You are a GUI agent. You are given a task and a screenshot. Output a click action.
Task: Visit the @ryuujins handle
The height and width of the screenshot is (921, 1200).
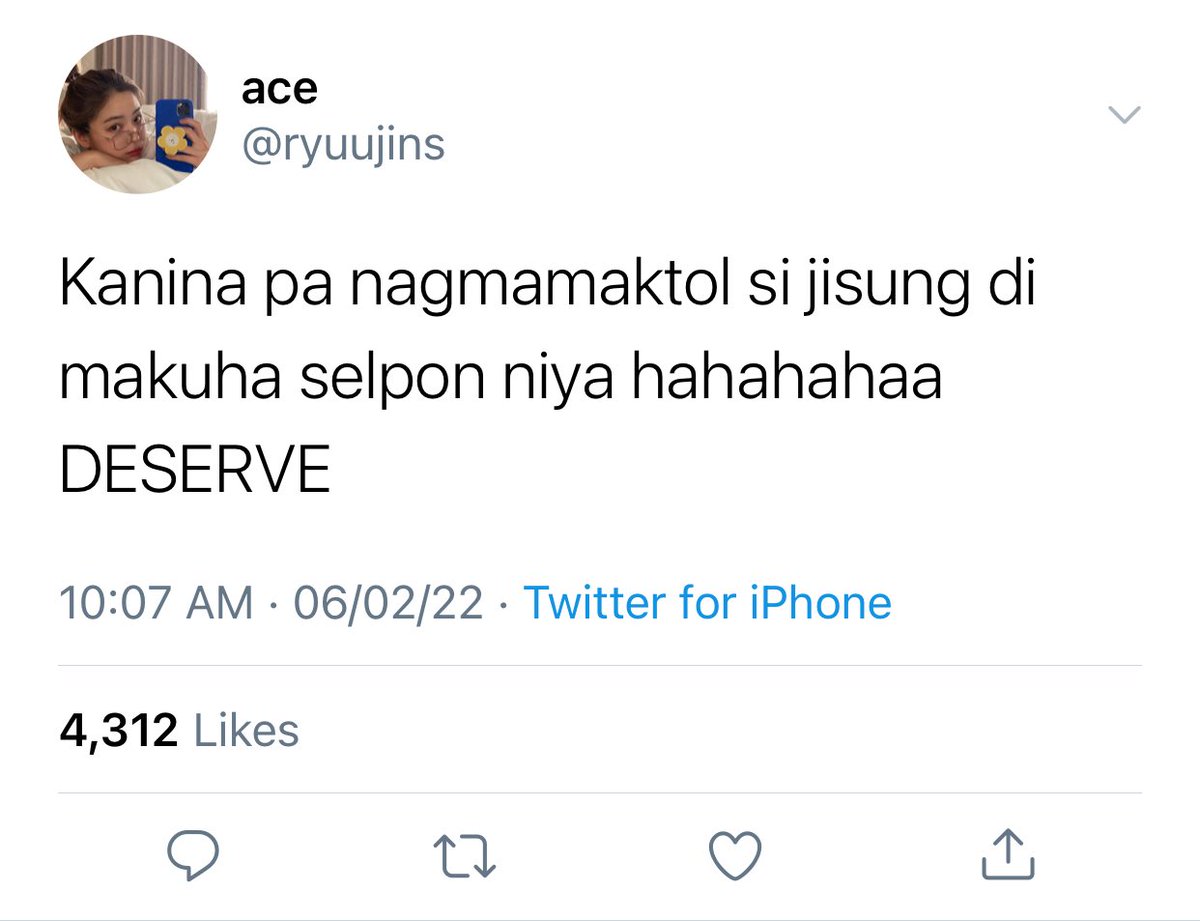click(343, 145)
